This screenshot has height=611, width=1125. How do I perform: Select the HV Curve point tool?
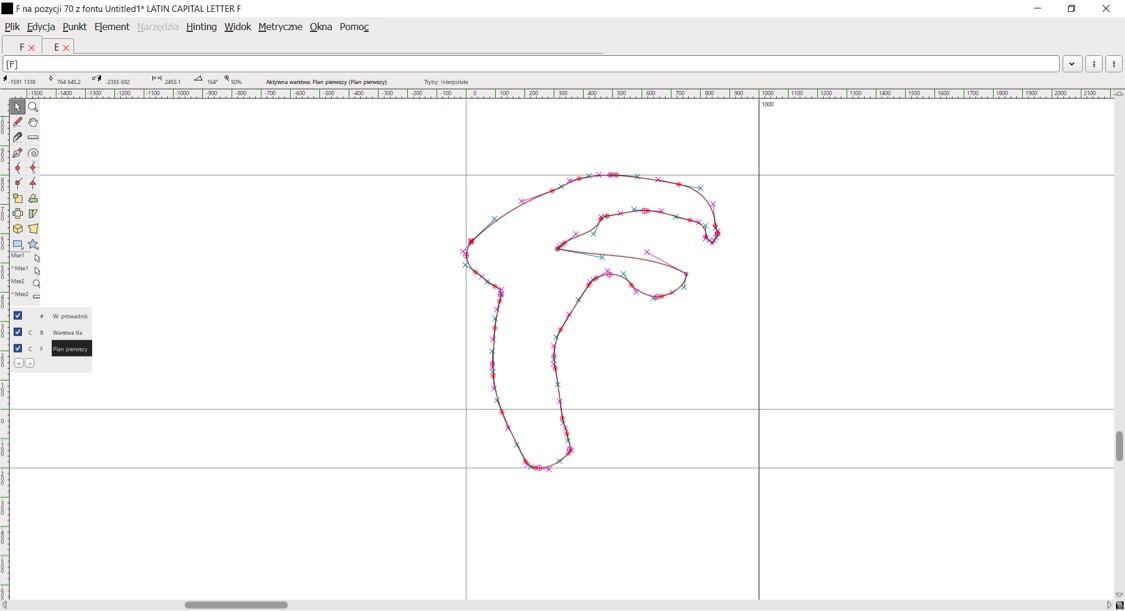33,169
